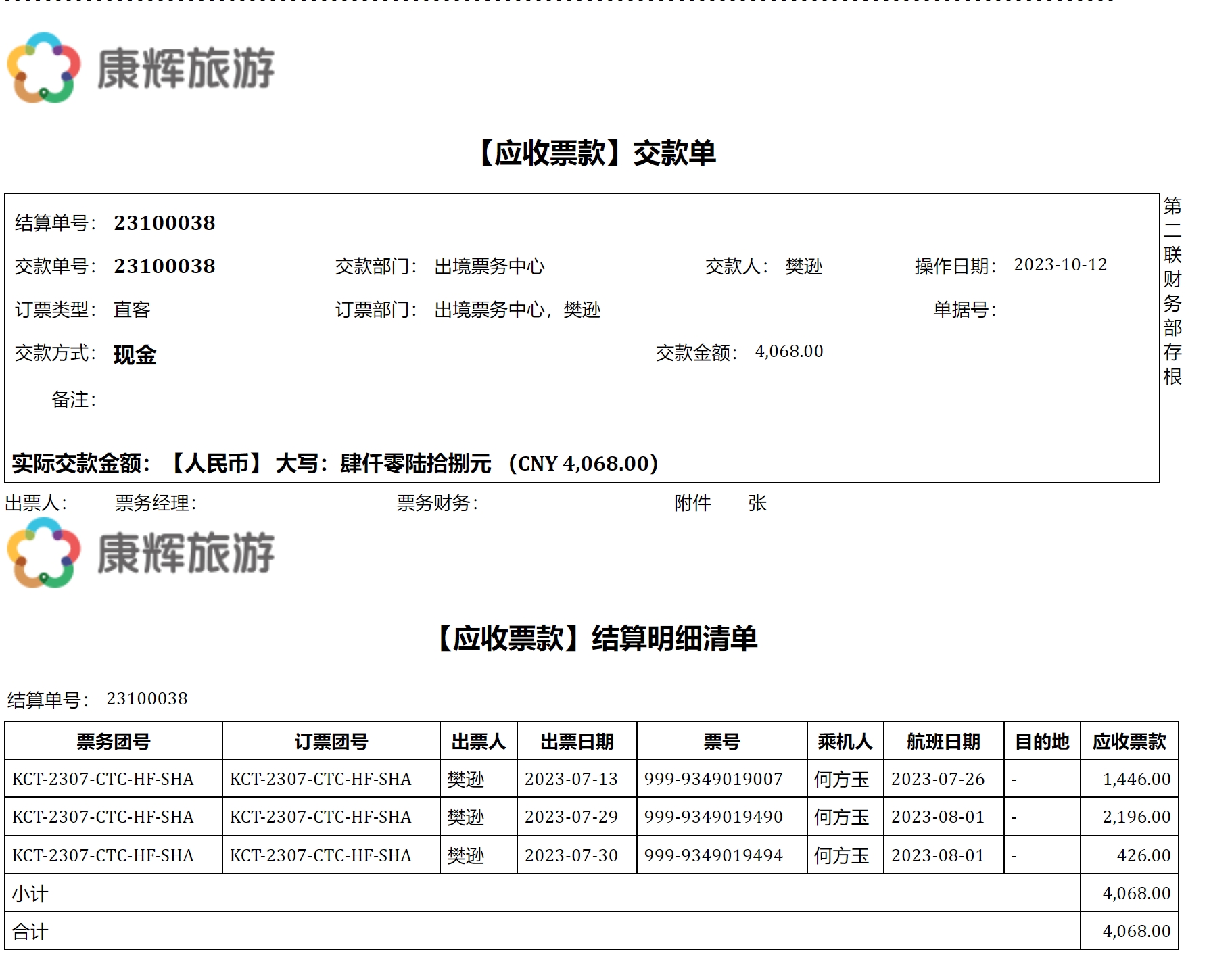Image resolution: width=1232 pixels, height=958 pixels.
Task: Click the 直客 booking type value
Action: 132,310
